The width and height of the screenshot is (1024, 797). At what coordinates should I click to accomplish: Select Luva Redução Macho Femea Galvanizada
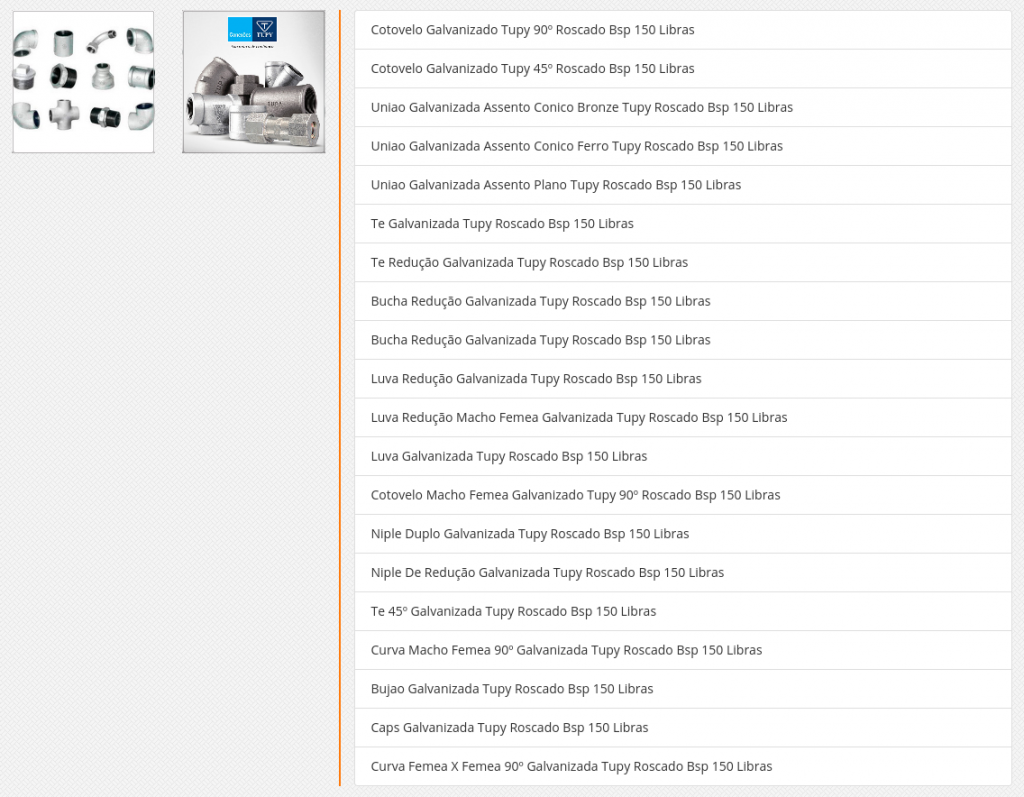[x=578, y=418]
